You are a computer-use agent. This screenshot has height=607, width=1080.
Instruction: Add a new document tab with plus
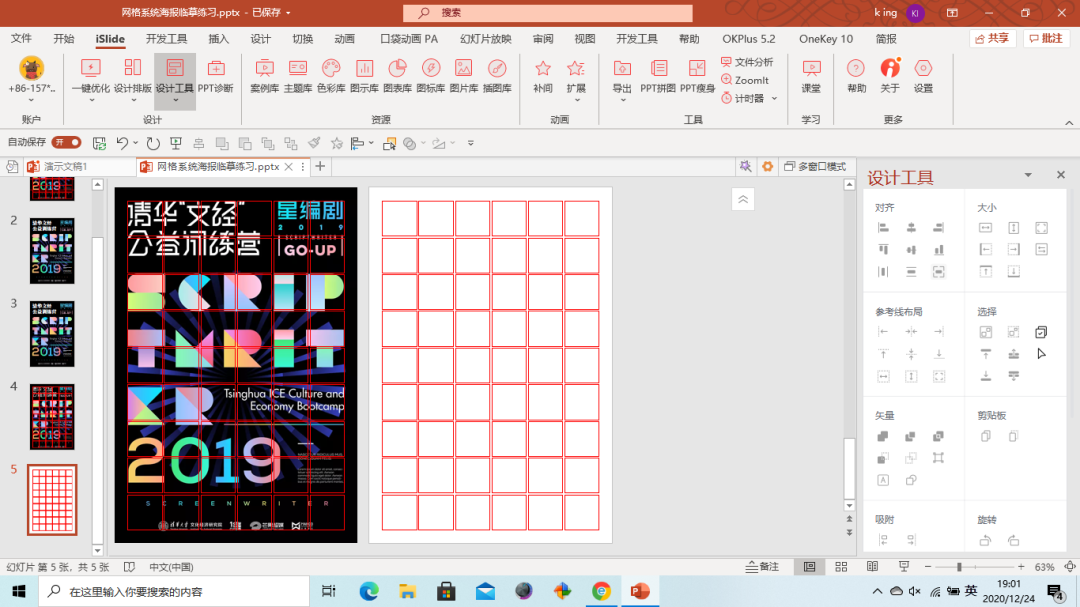(320, 166)
